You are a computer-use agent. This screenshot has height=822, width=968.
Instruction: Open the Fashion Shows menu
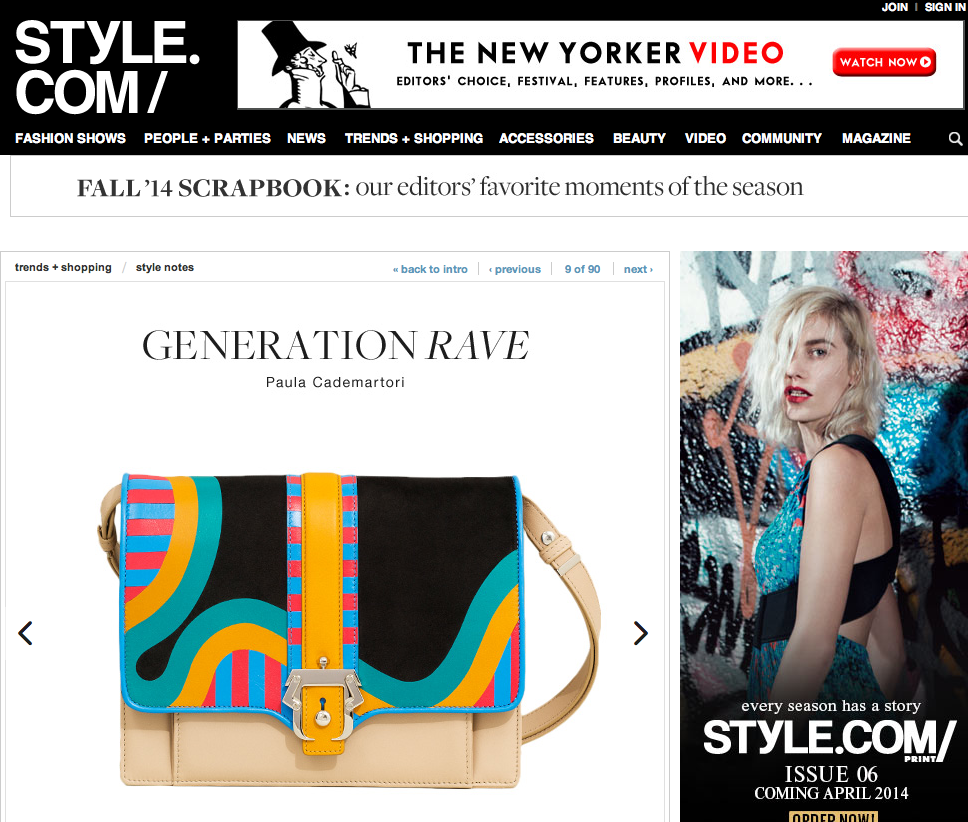coord(70,138)
